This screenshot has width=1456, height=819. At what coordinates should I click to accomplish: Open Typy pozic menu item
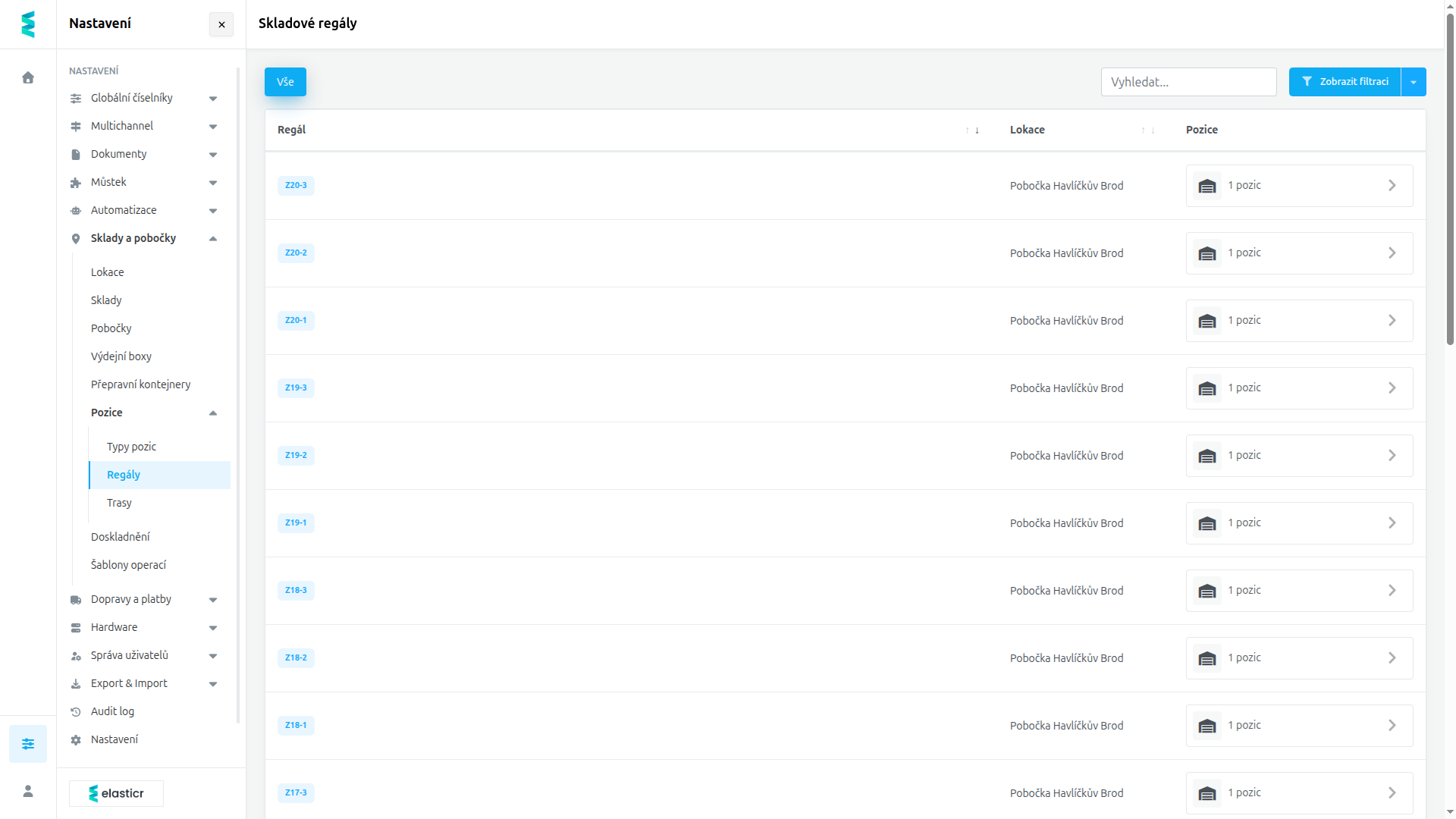131,447
